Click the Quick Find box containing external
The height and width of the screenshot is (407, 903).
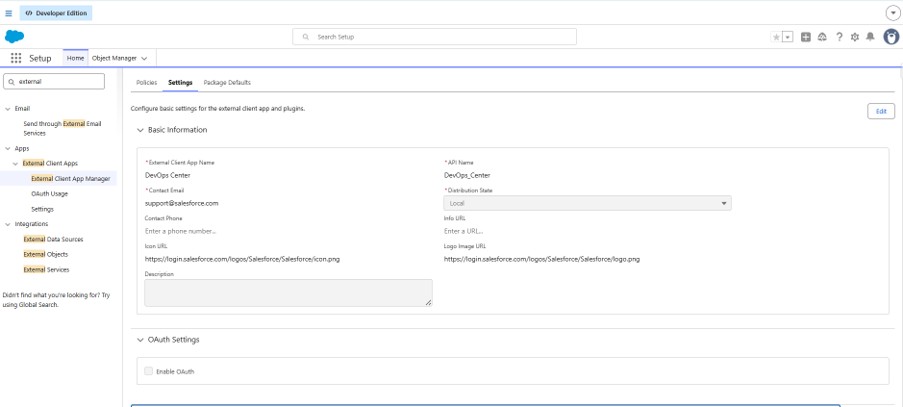54,82
